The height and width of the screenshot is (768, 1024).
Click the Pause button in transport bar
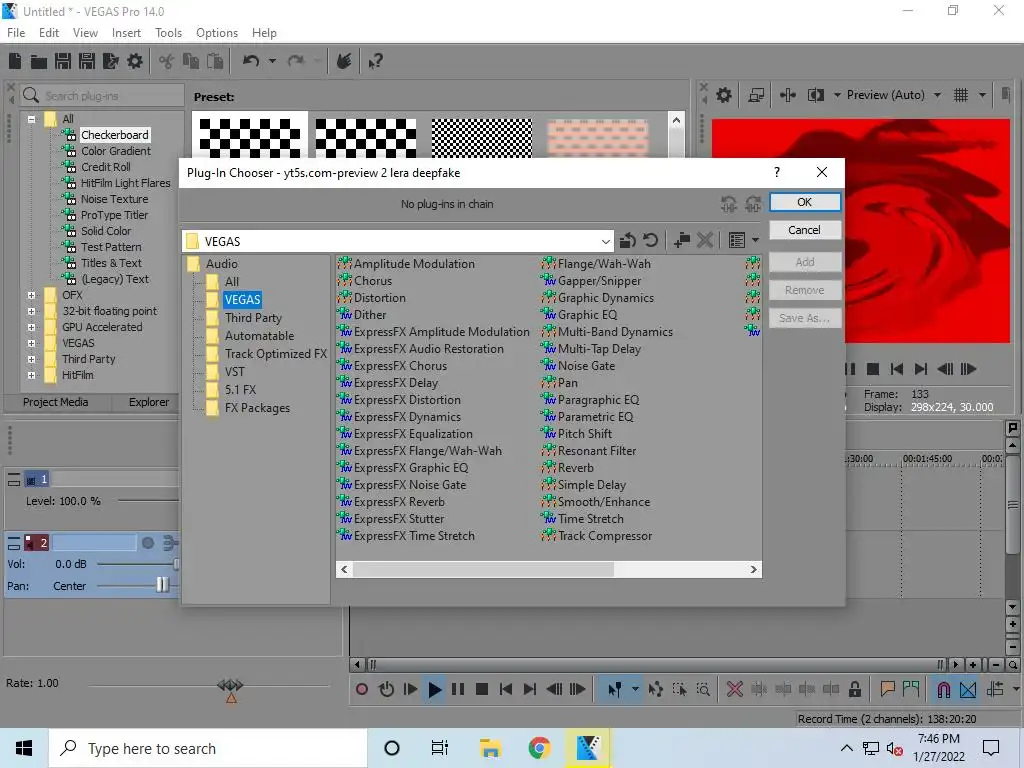point(458,689)
